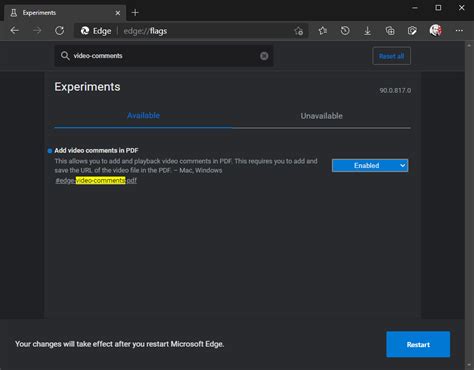Open the Settings and more menu
Image resolution: width=474 pixels, height=370 pixels.
click(459, 31)
